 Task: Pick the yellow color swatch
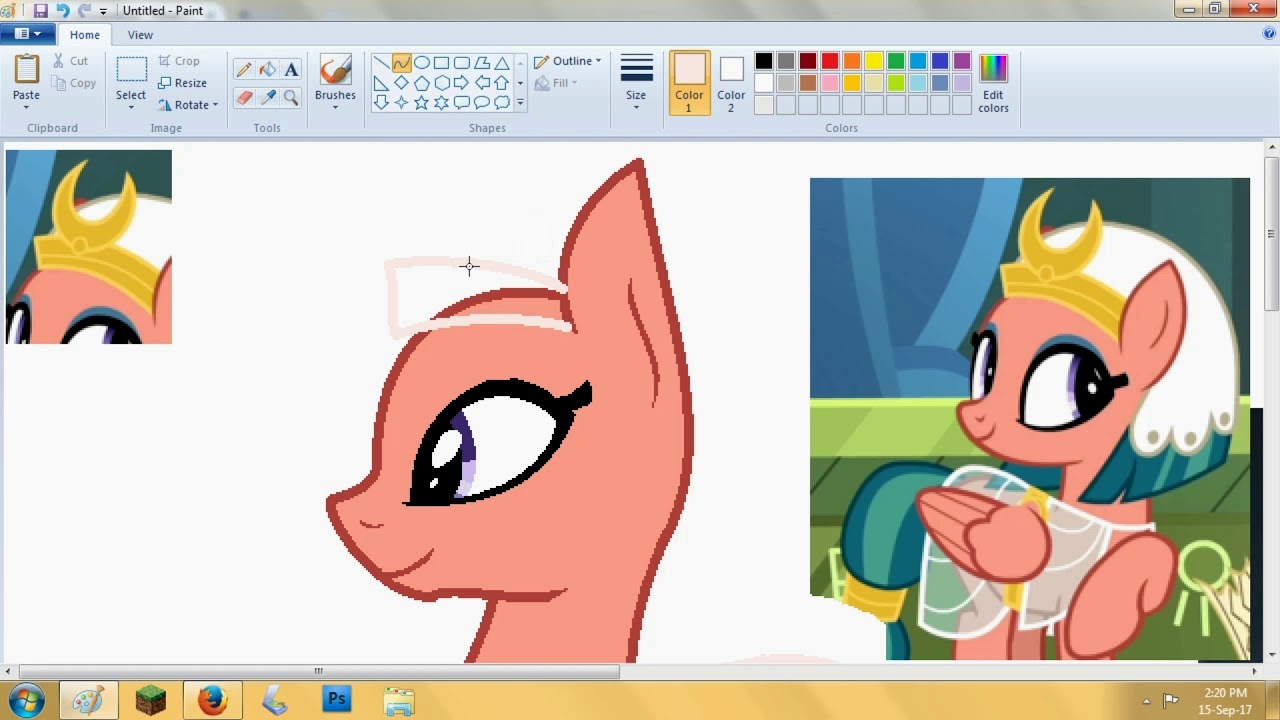(874, 62)
